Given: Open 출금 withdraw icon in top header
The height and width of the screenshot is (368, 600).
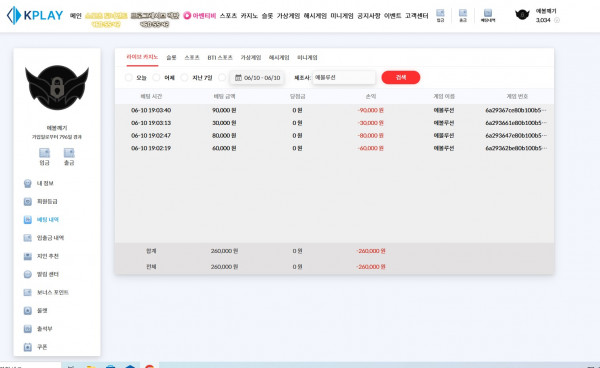Looking at the screenshot, I should click(x=463, y=13).
